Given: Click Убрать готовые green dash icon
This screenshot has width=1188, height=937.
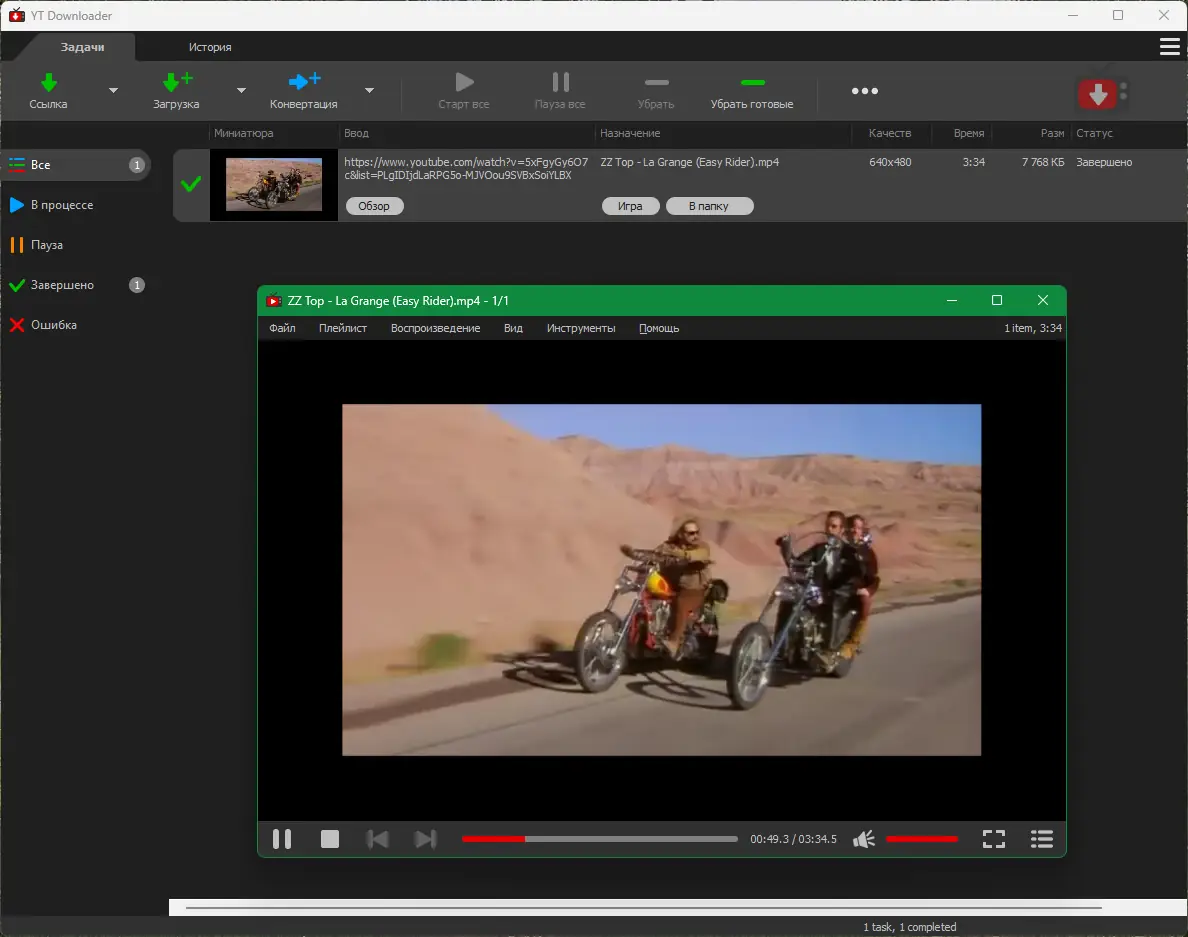Looking at the screenshot, I should [752, 83].
